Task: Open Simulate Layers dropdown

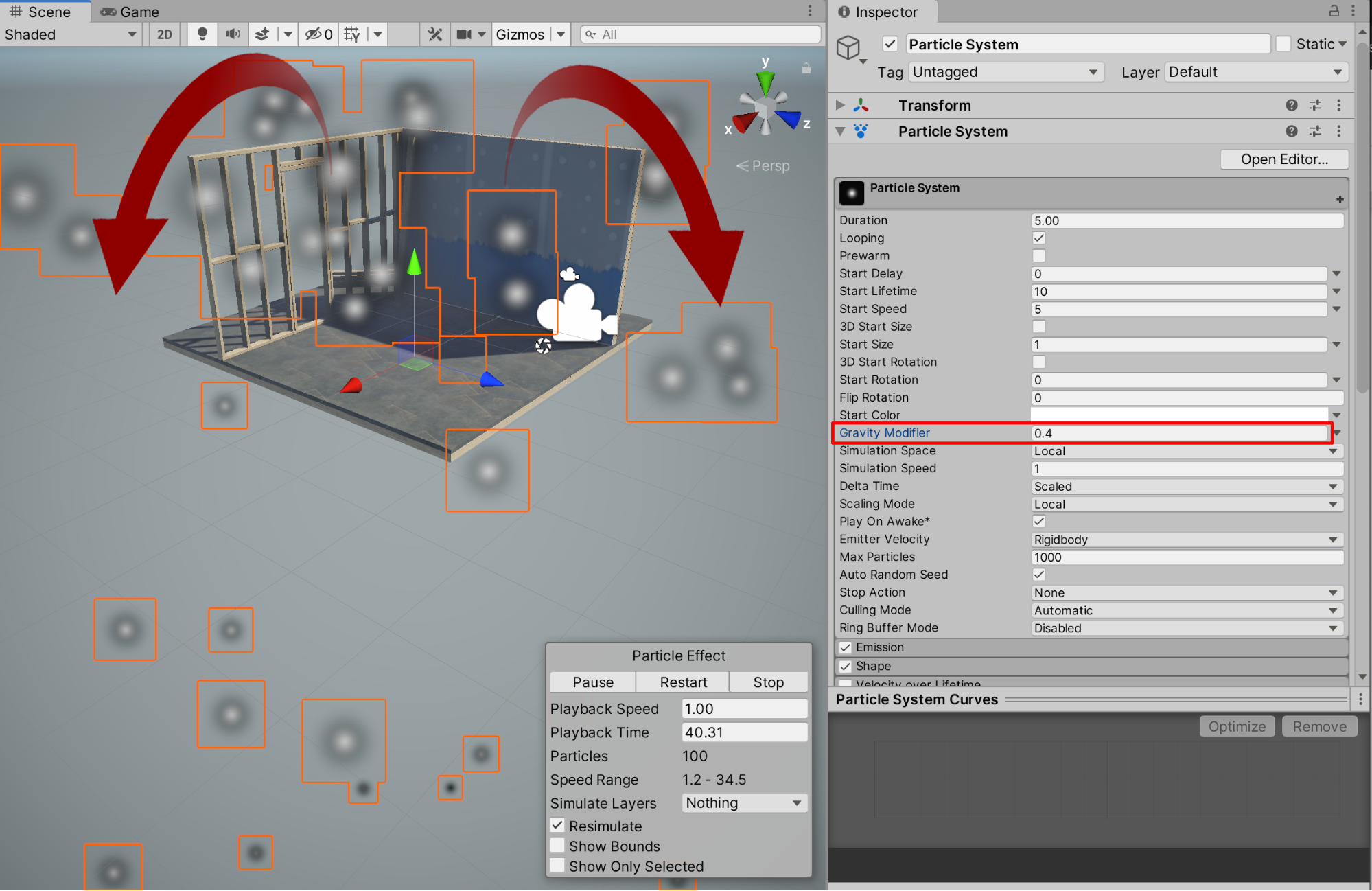Action: [744, 802]
